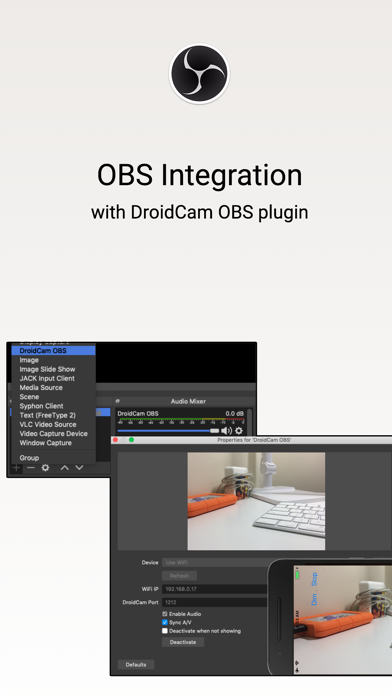The image size is (392, 696).
Task: Click the add source plus icon
Action: click(16, 467)
